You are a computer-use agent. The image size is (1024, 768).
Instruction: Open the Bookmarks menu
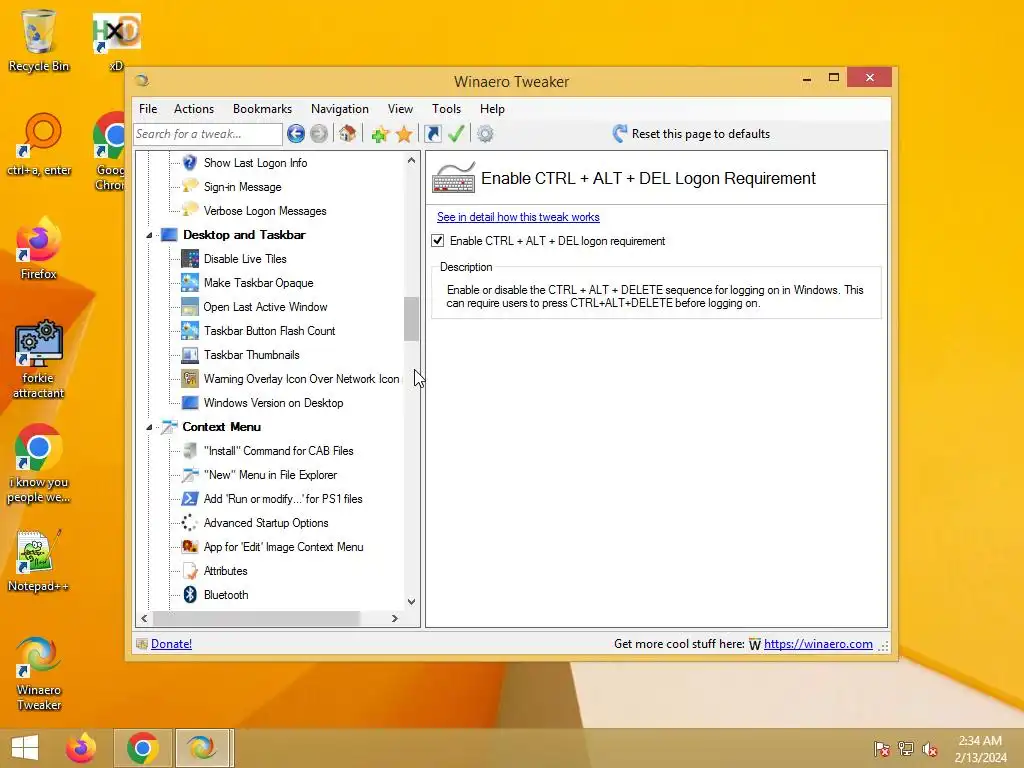click(x=263, y=109)
